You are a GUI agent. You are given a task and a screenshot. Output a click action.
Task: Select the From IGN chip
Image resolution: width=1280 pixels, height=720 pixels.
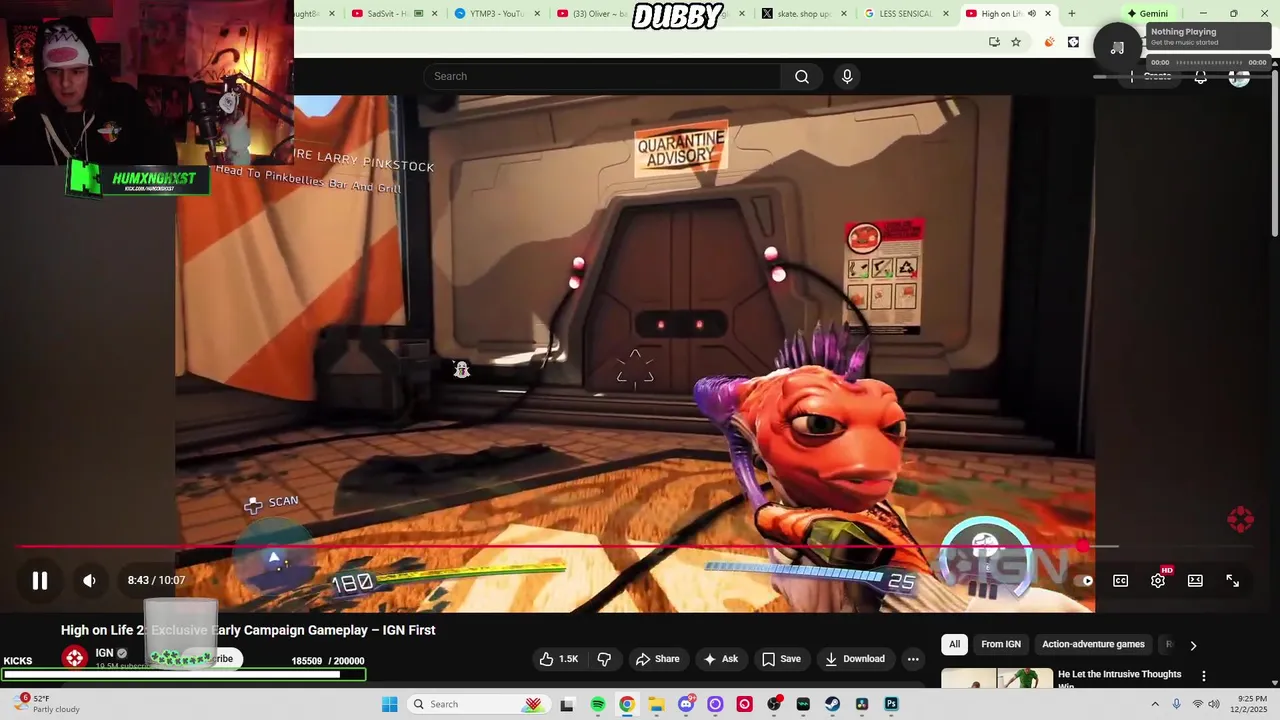click(x=1001, y=644)
